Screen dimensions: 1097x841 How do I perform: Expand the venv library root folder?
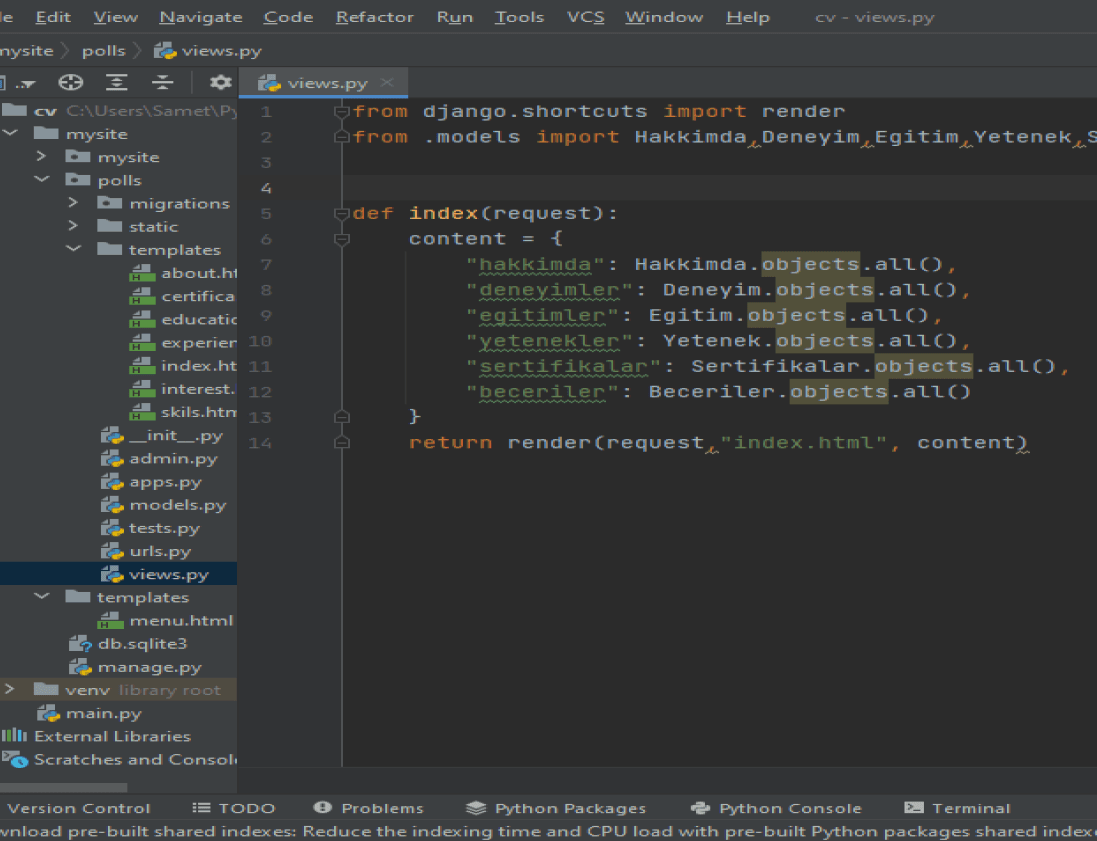point(9,690)
